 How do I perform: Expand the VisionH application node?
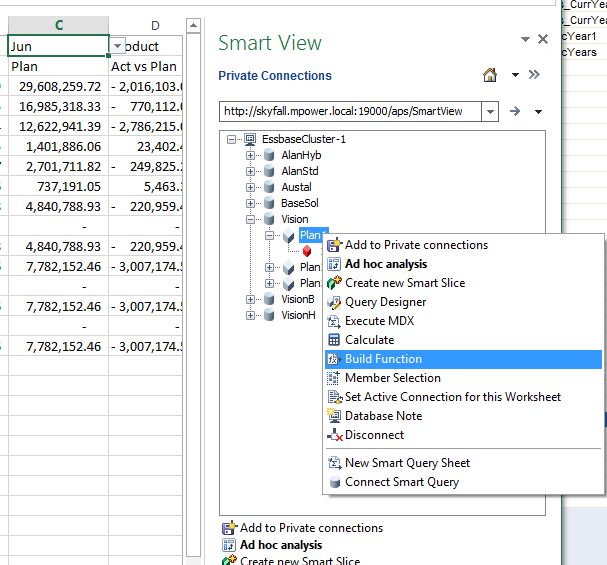(x=250, y=315)
